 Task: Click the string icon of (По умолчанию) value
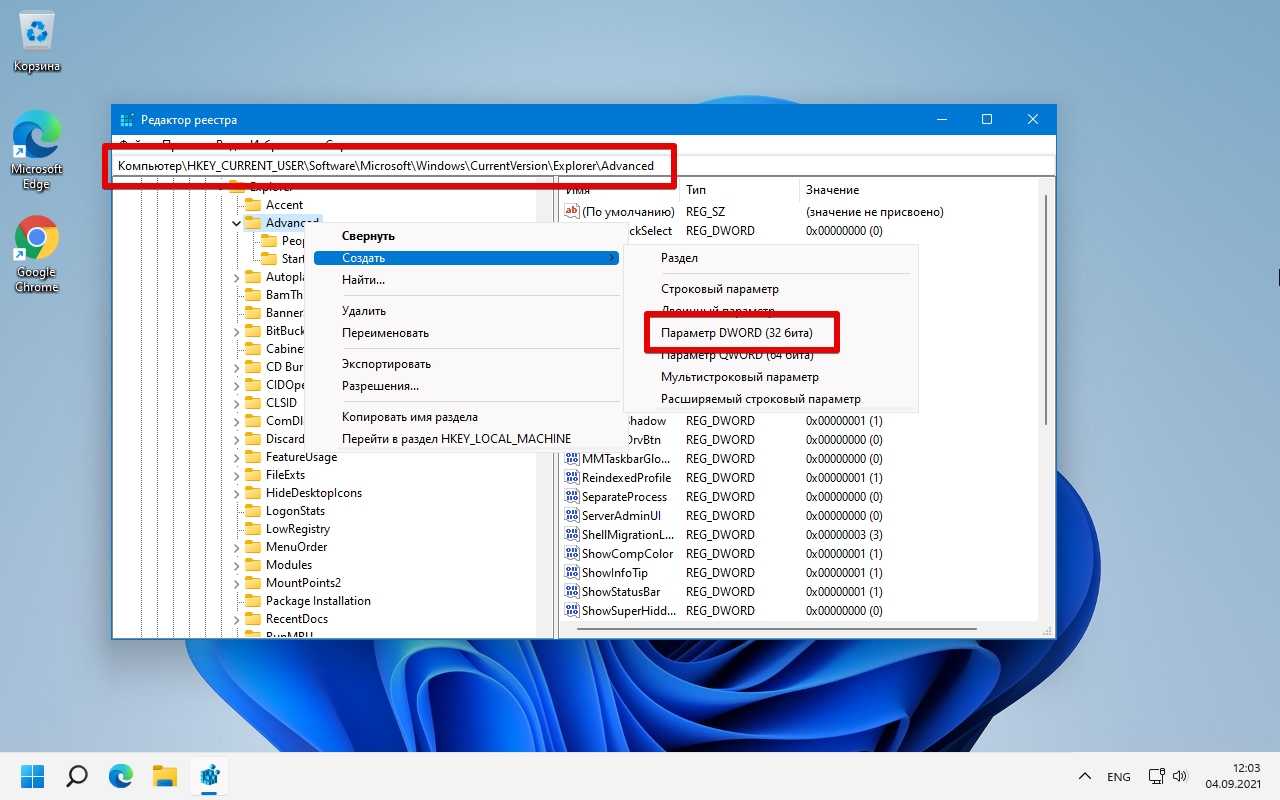click(x=572, y=211)
